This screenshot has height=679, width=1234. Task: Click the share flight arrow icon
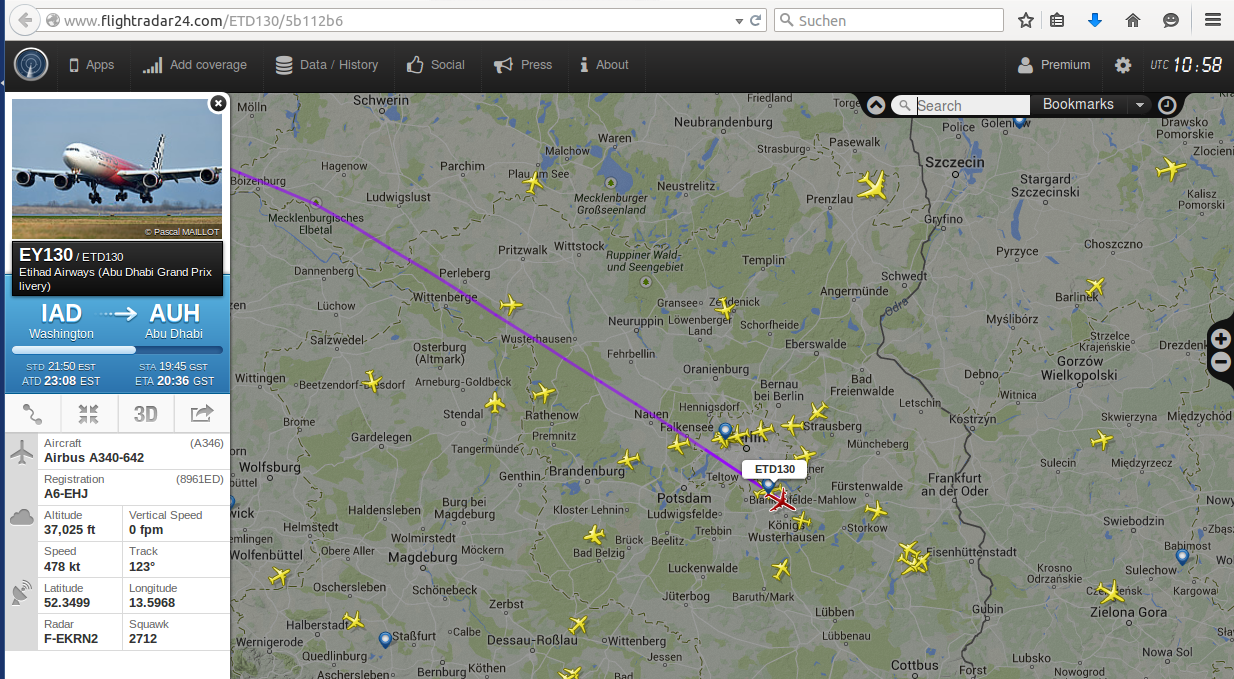point(202,414)
